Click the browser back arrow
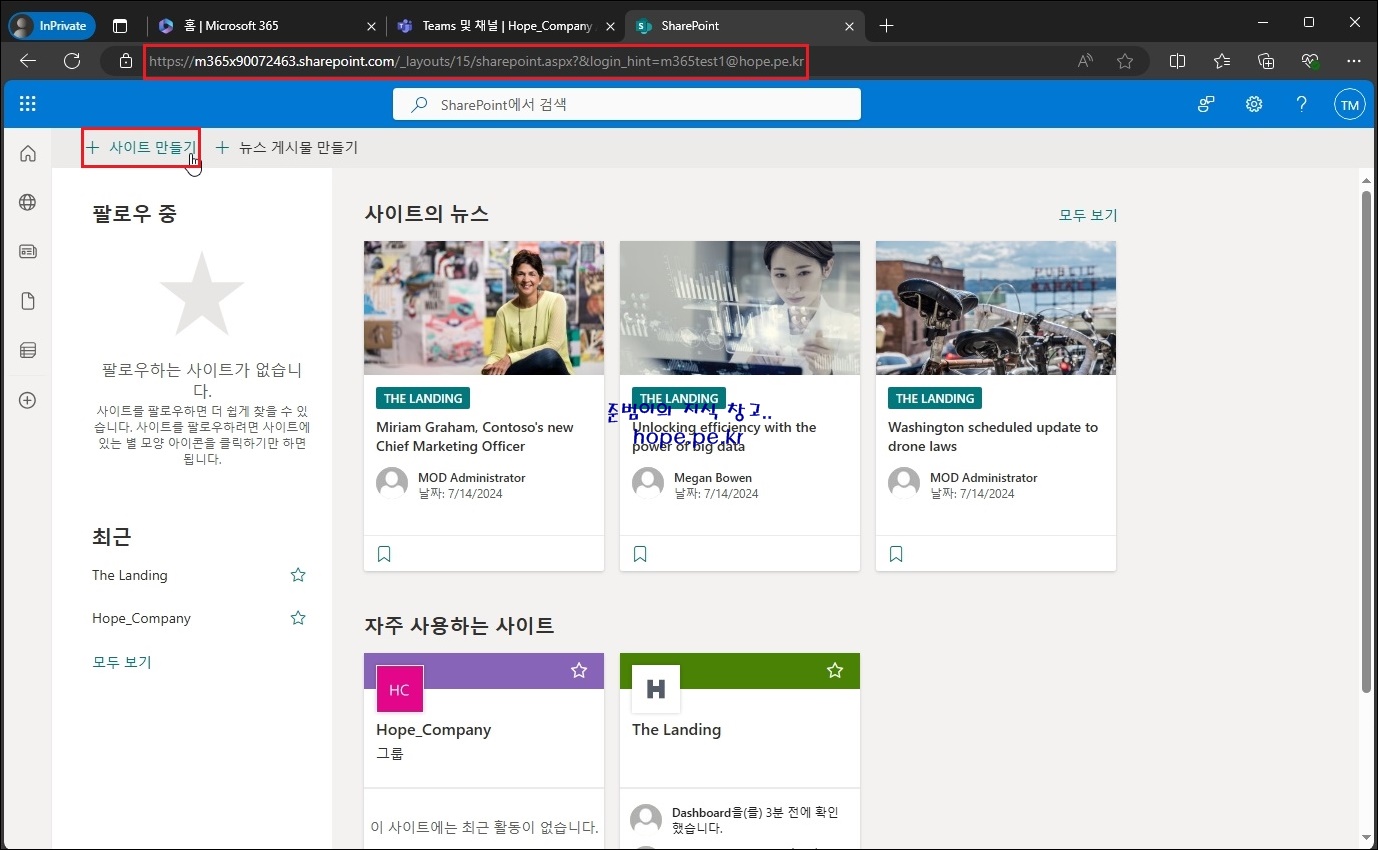Screen dimensions: 1378x850 point(27,61)
